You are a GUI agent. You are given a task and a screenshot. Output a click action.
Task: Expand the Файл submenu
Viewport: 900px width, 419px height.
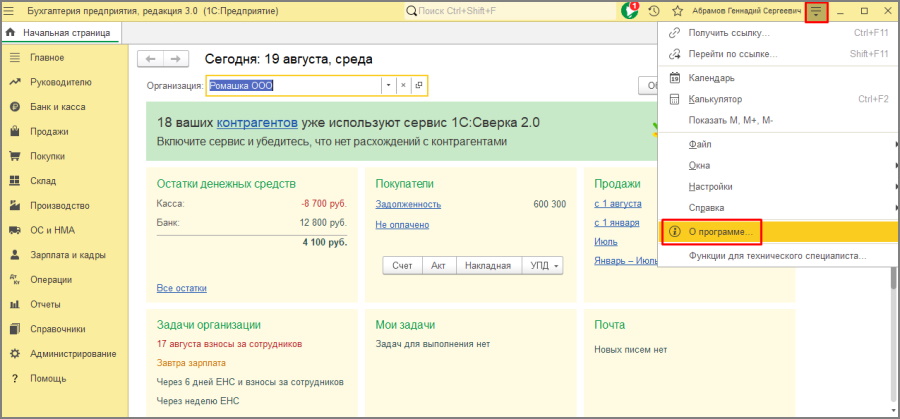coord(778,145)
